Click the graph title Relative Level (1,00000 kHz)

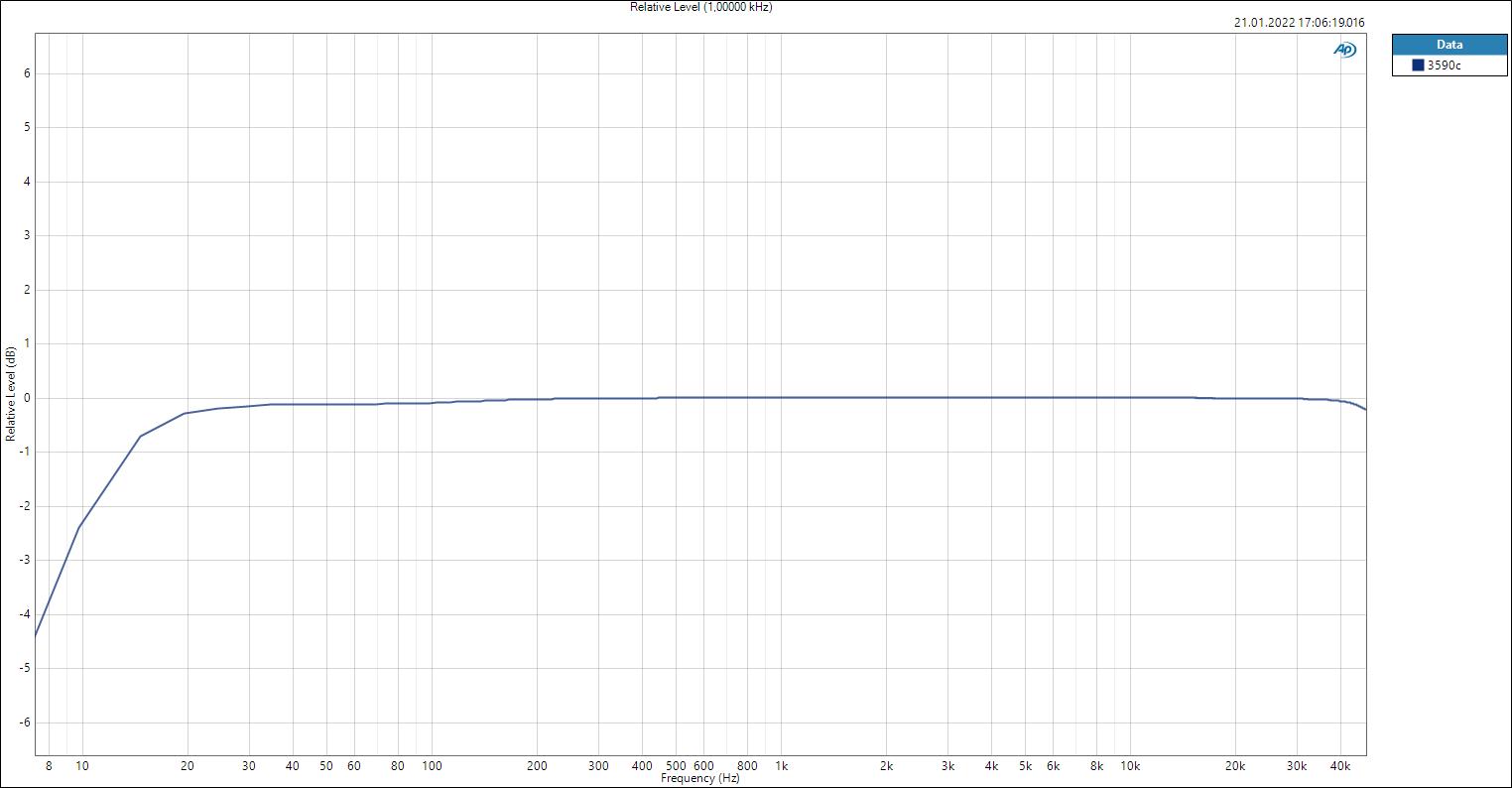click(700, 7)
